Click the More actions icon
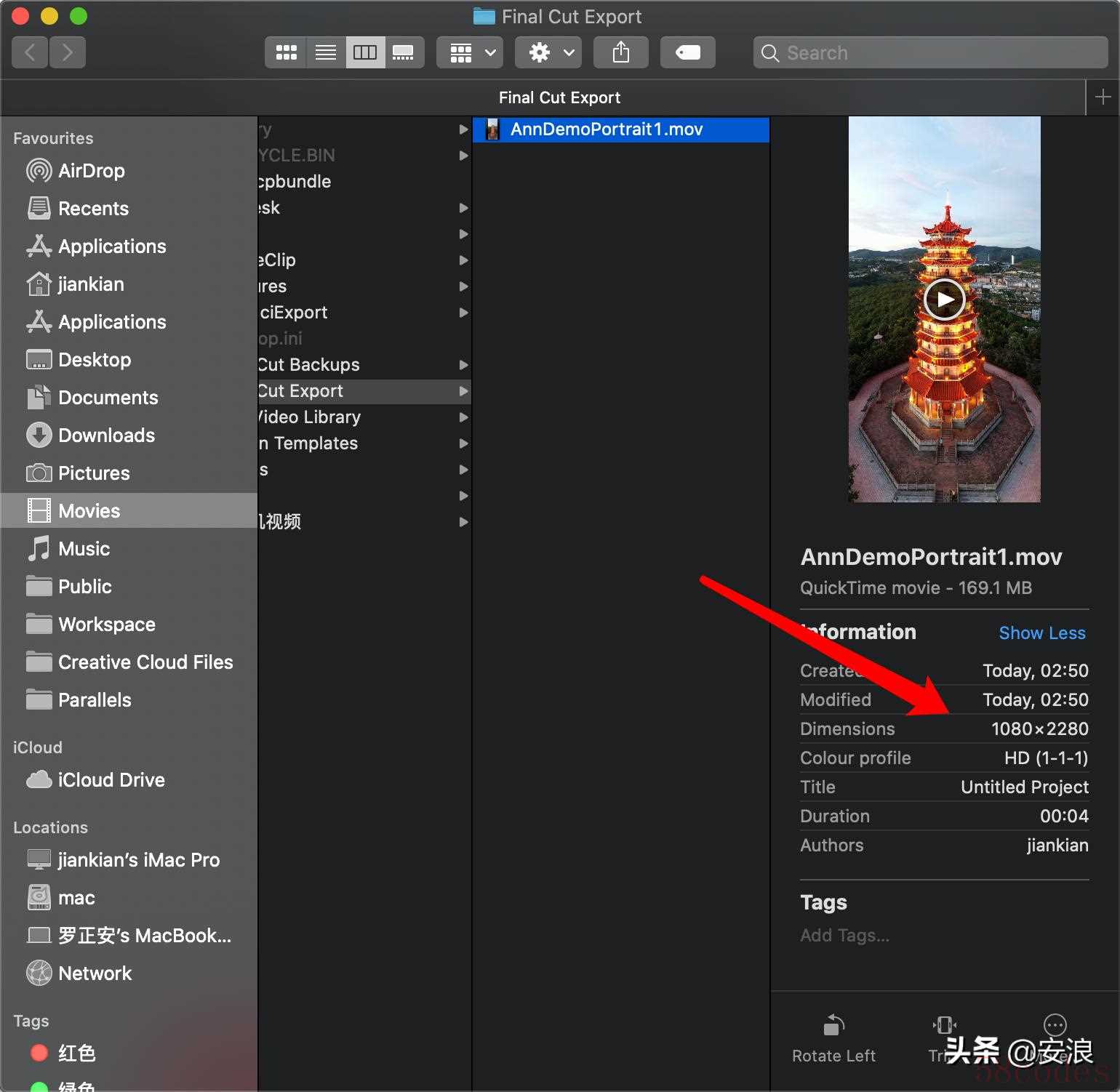This screenshot has height=1092, width=1120. (1055, 1025)
